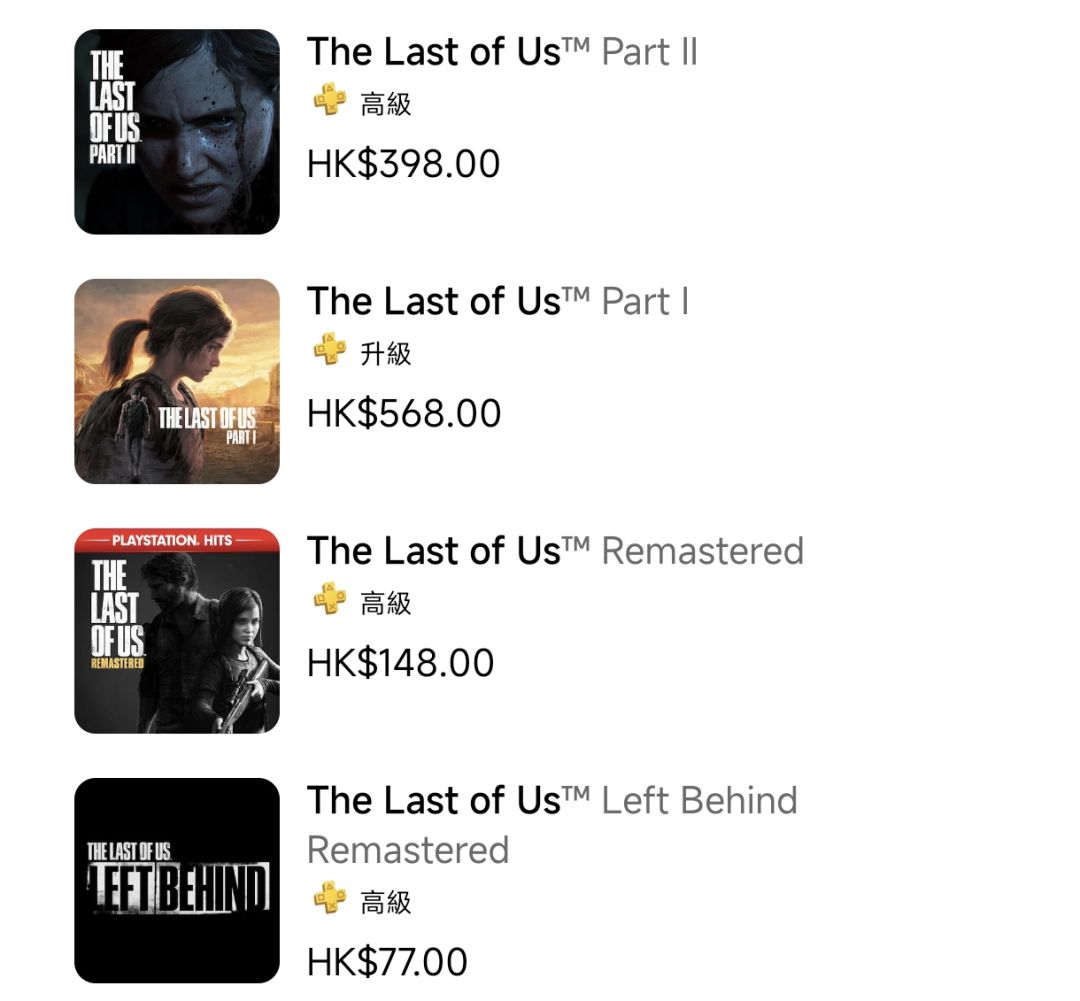Select The Last of Us Remastered cover image

[177, 631]
